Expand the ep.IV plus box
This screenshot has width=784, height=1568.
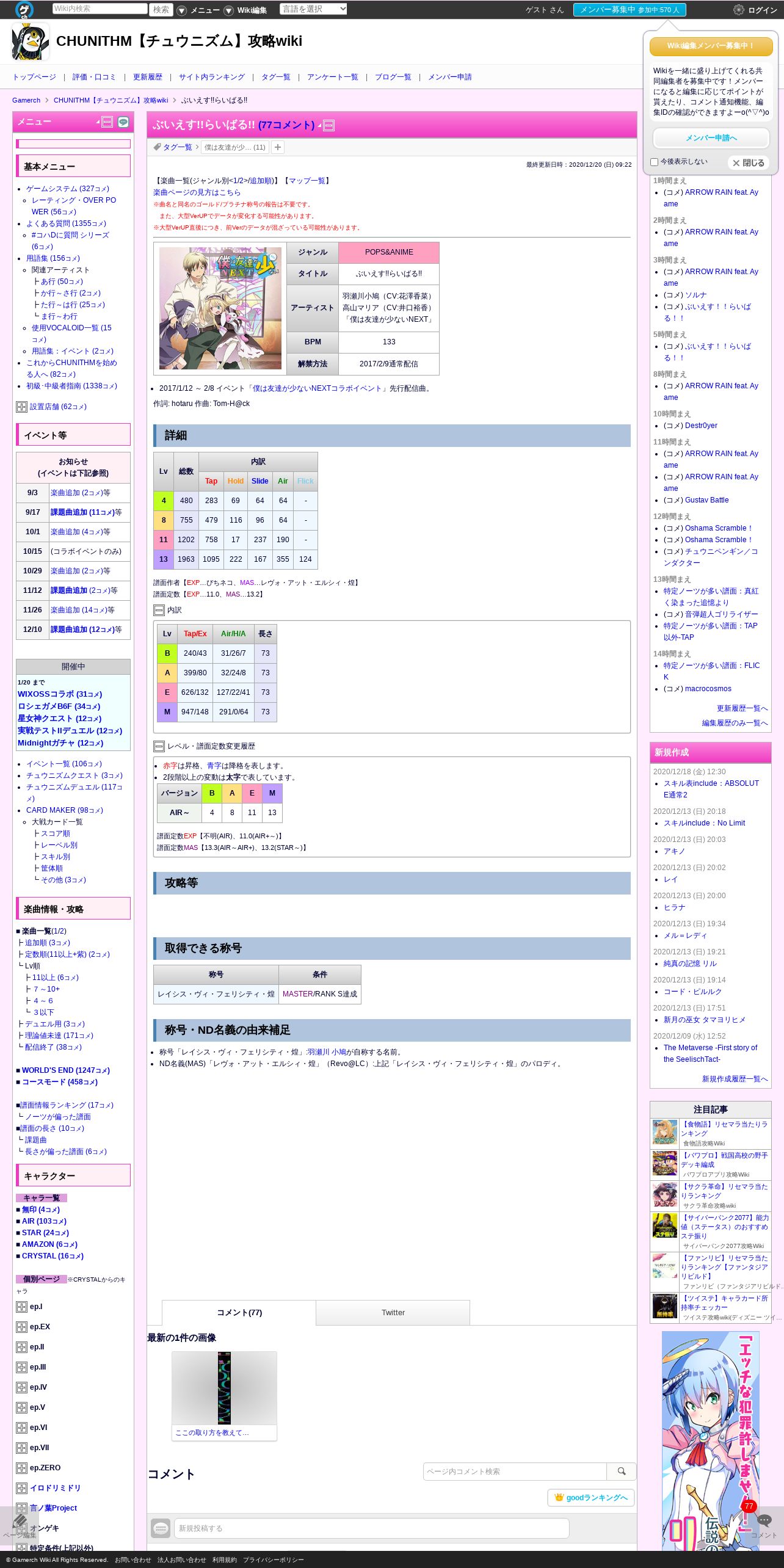click(x=21, y=1388)
